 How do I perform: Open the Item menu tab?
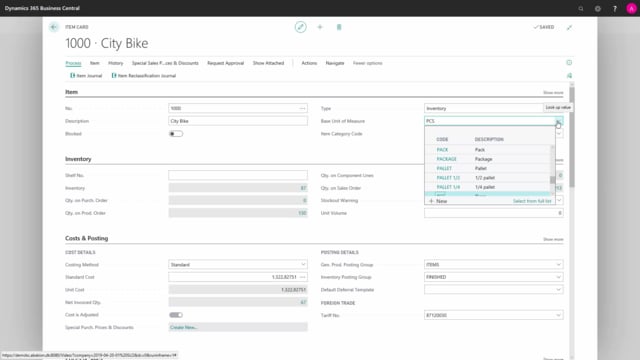(x=95, y=63)
